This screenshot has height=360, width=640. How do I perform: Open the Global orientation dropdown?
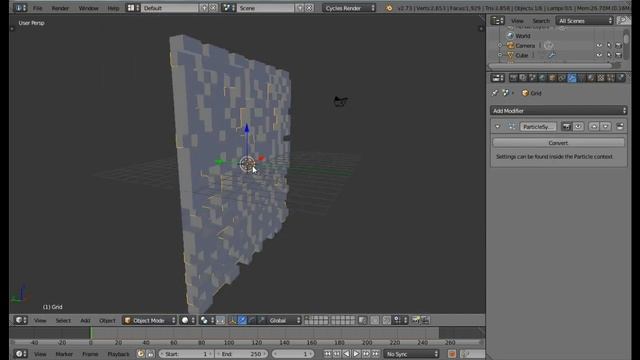click(x=284, y=320)
